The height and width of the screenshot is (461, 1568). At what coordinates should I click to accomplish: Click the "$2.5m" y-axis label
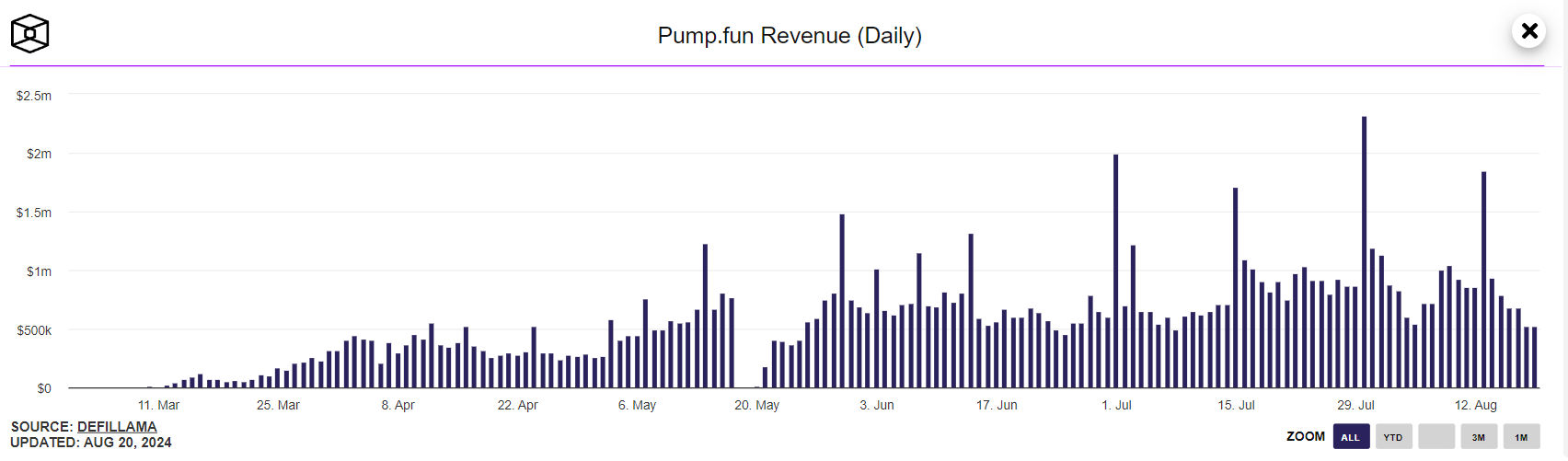point(34,96)
